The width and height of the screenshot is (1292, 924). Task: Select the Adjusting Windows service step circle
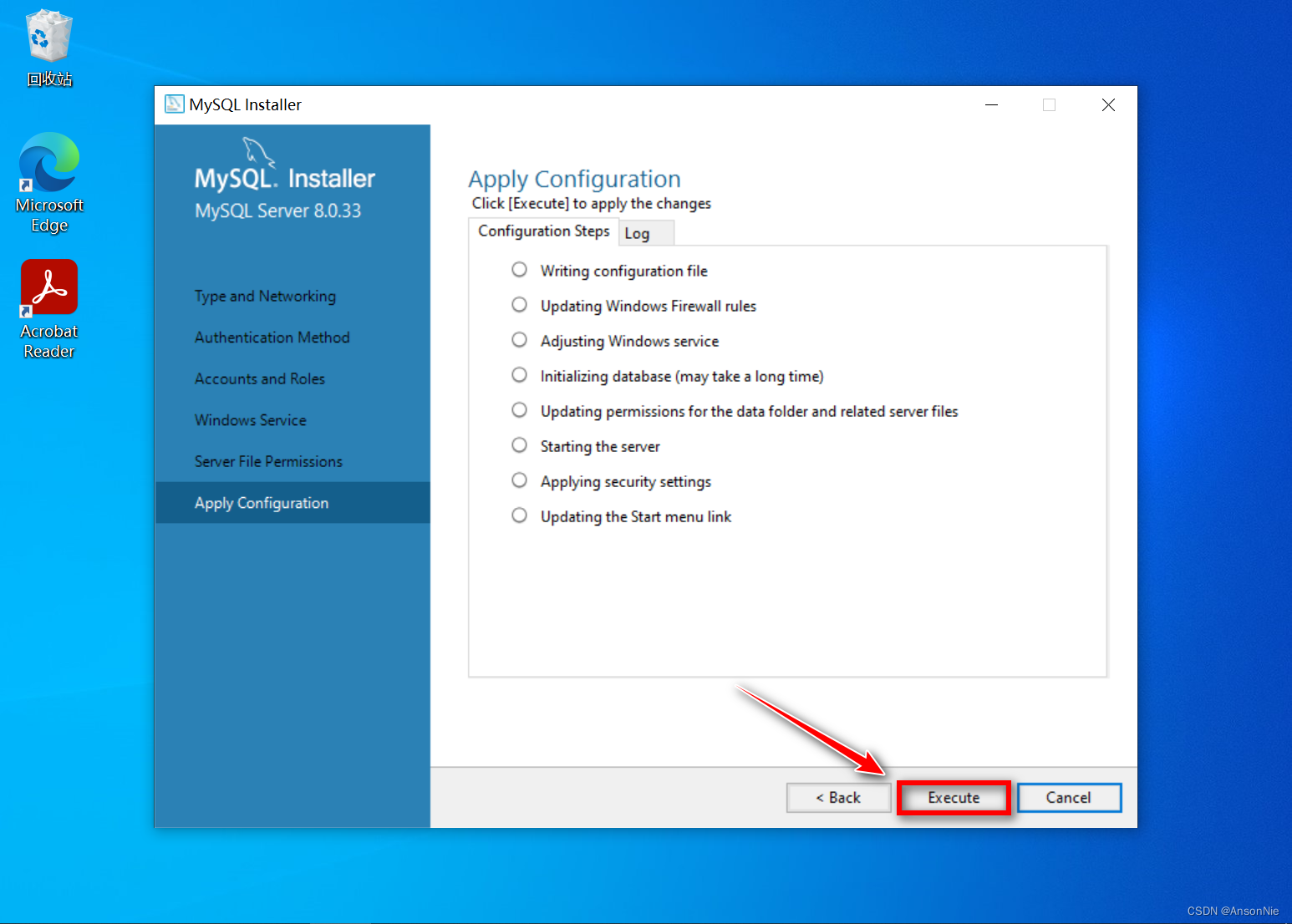coord(519,340)
